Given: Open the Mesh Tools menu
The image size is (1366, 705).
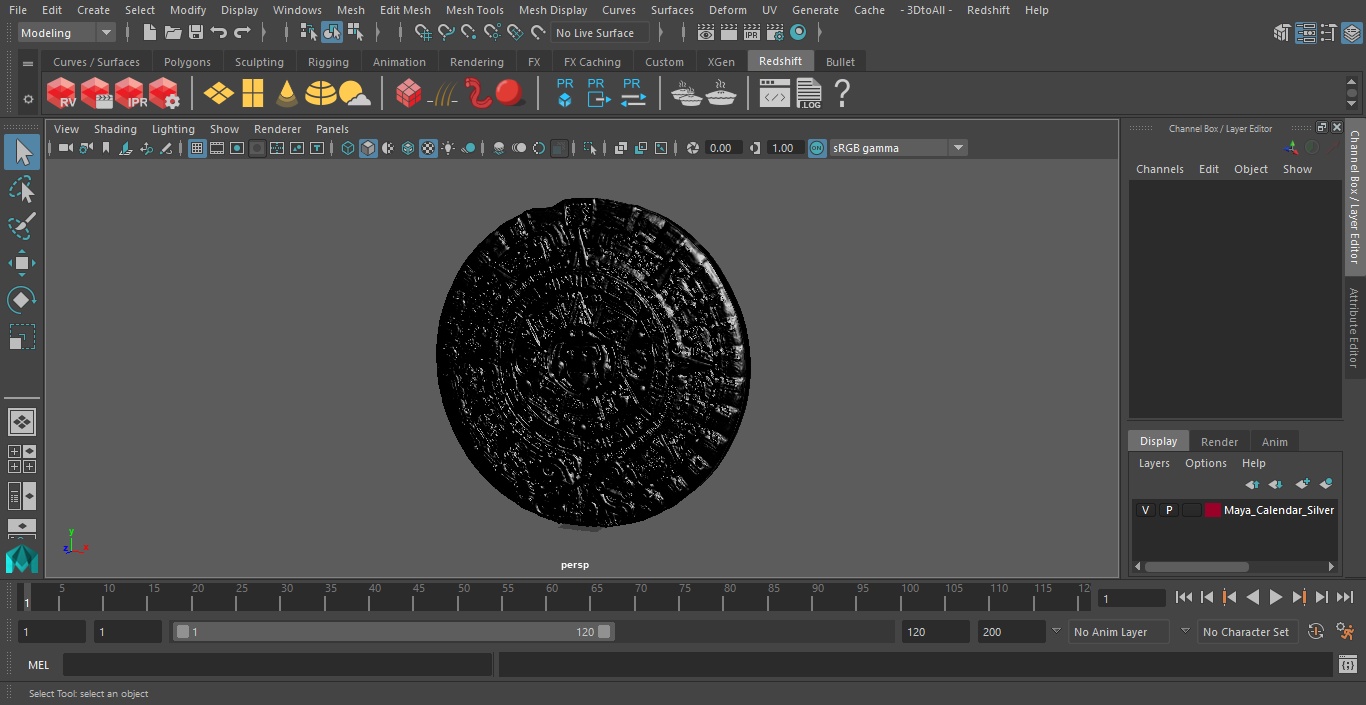Looking at the screenshot, I should [474, 10].
